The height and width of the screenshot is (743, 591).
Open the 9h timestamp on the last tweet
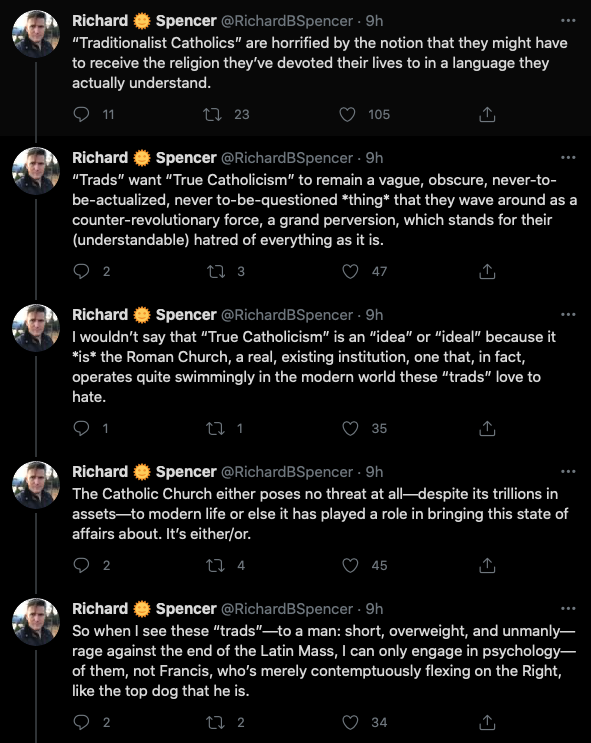(374, 609)
